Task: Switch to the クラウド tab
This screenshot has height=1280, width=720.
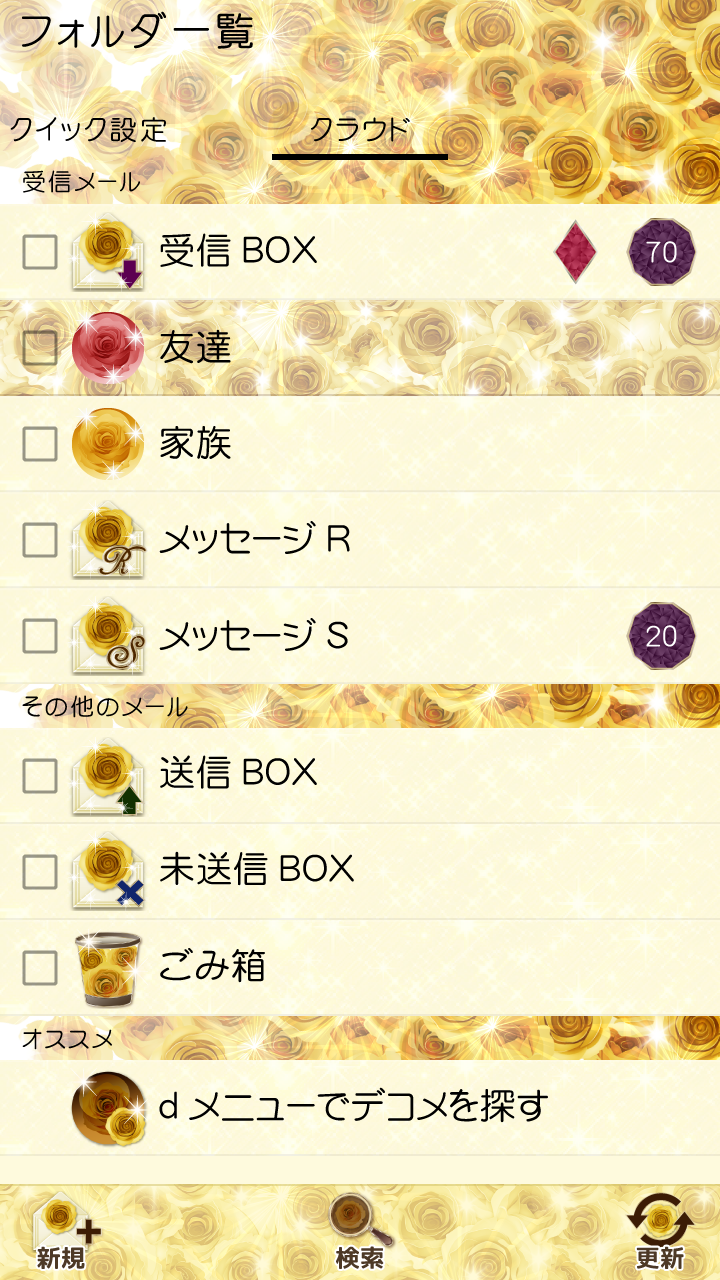Action: pos(359,130)
